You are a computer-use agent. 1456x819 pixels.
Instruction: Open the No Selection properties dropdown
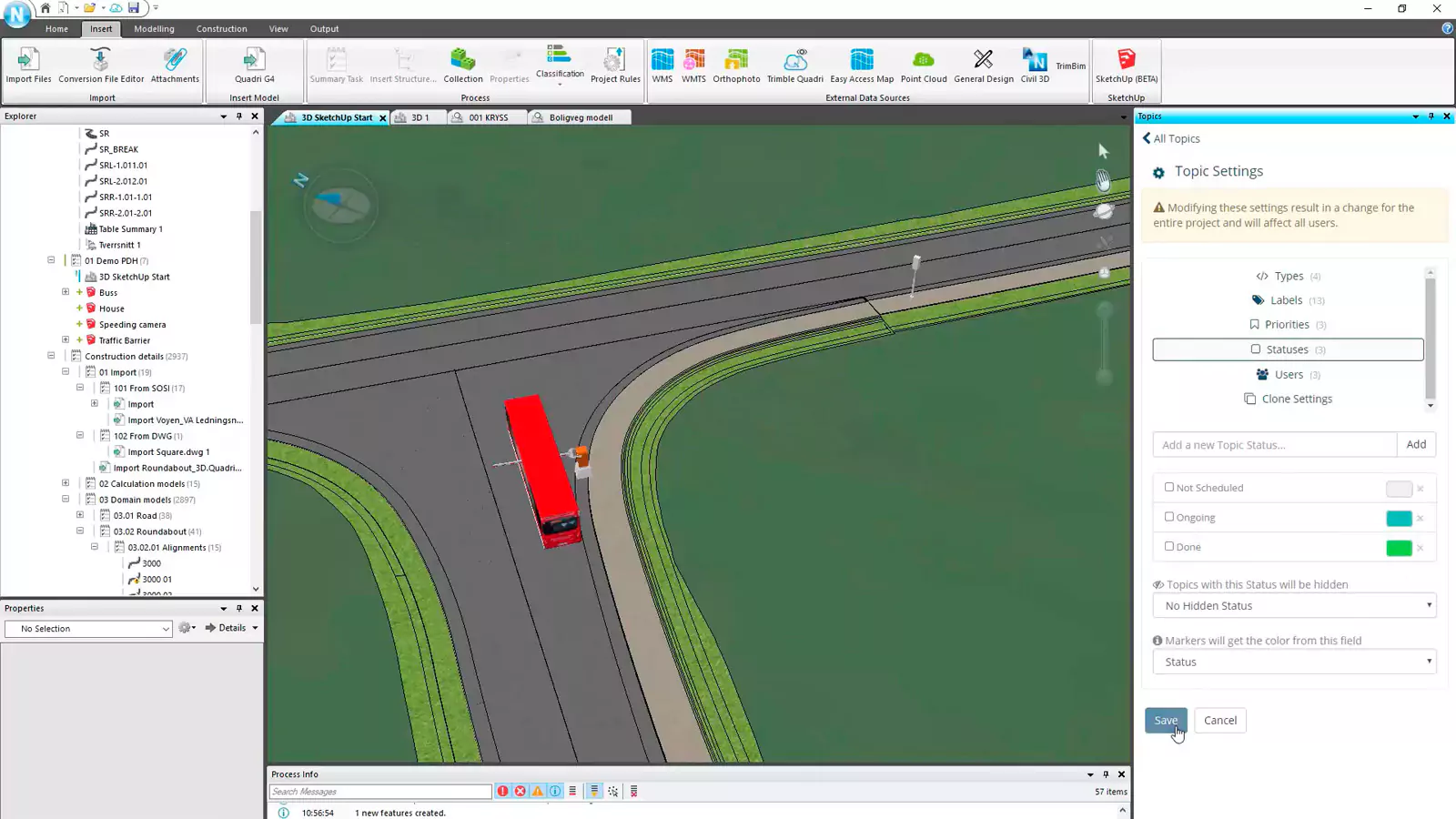88,628
